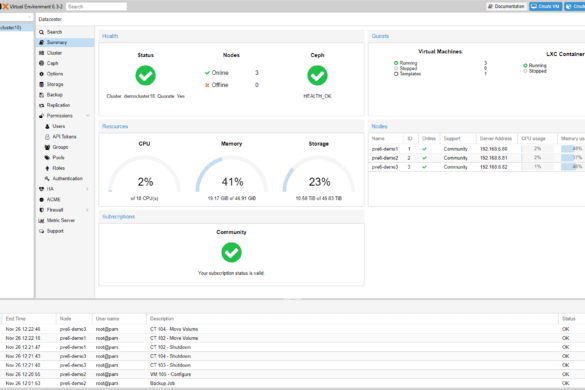This screenshot has width=585, height=390.
Task: Click the top Search input field
Action: tap(96, 6)
